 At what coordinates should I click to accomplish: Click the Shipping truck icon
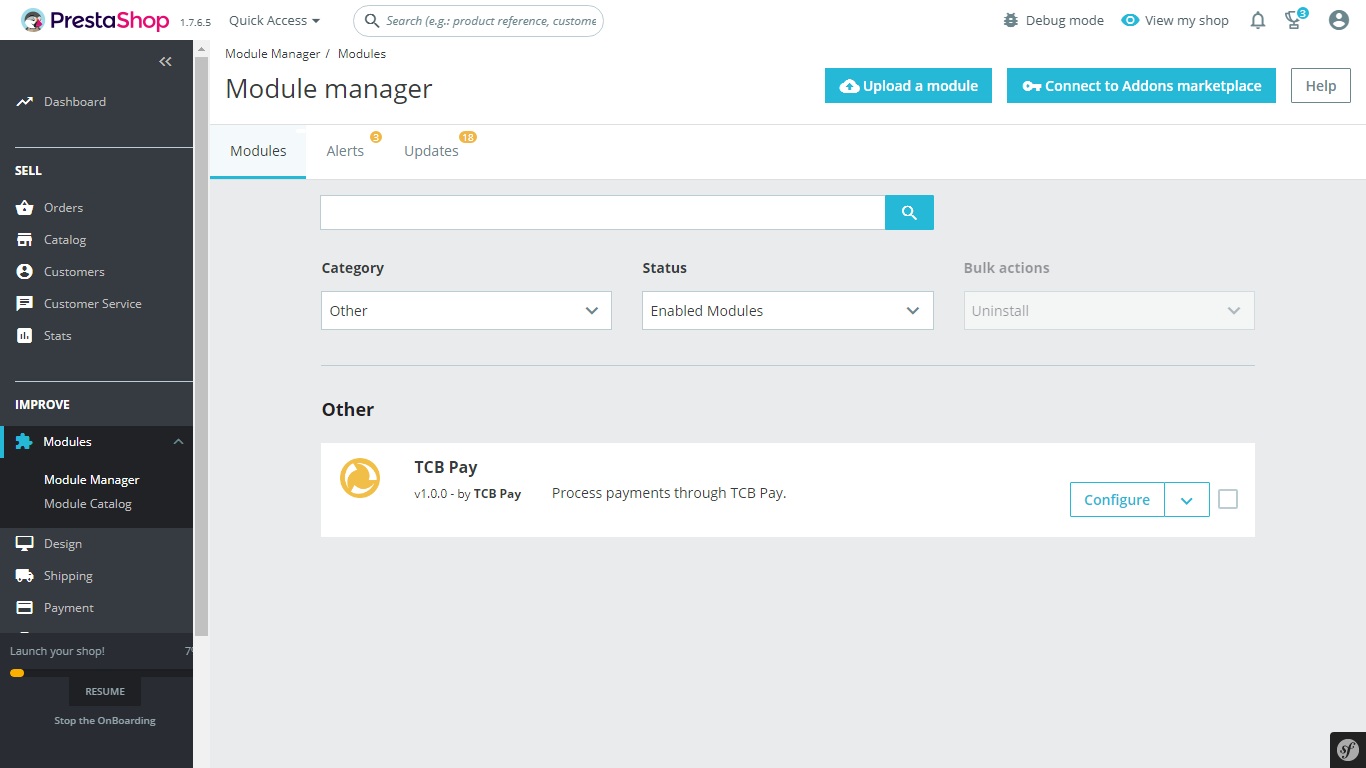point(25,576)
